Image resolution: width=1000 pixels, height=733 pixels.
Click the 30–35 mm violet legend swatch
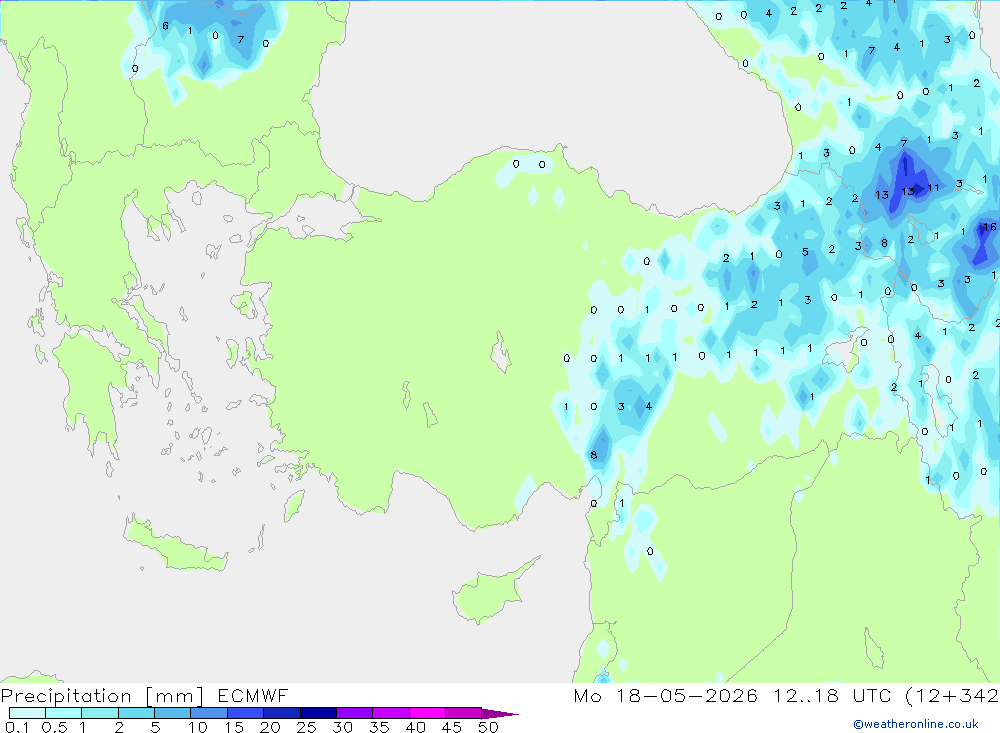pyautogui.click(x=355, y=713)
